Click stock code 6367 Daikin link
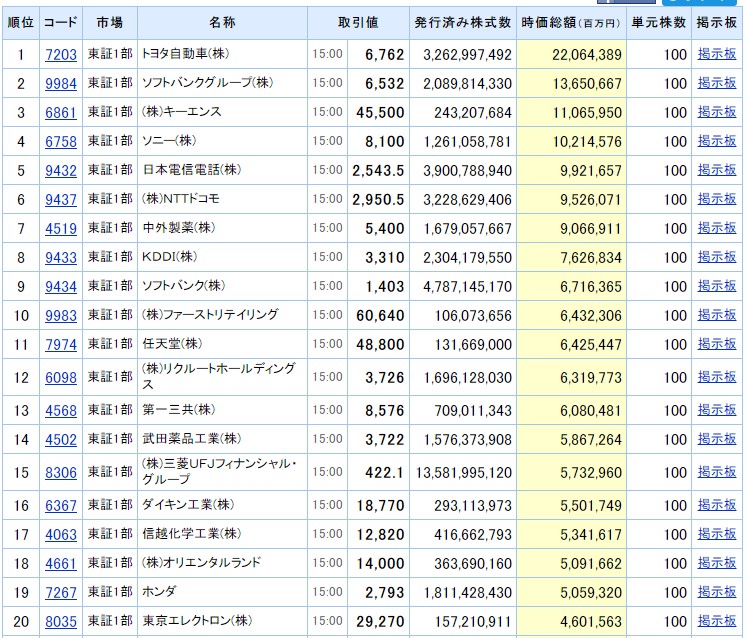 pos(61,506)
